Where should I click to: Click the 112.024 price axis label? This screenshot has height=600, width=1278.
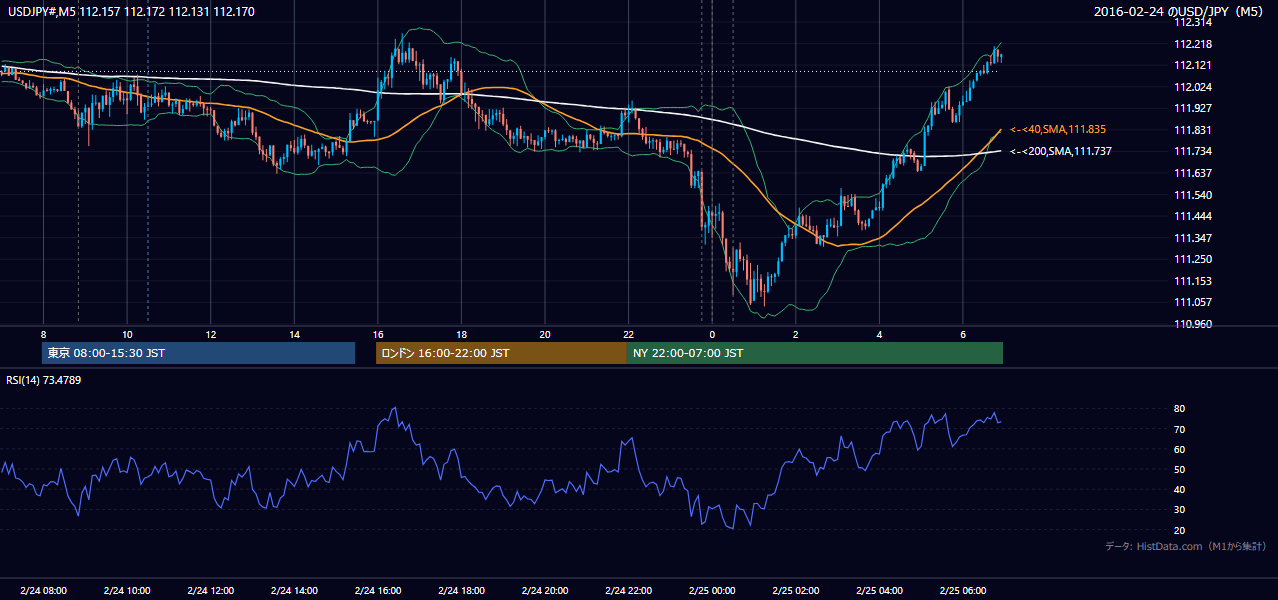click(x=1194, y=87)
